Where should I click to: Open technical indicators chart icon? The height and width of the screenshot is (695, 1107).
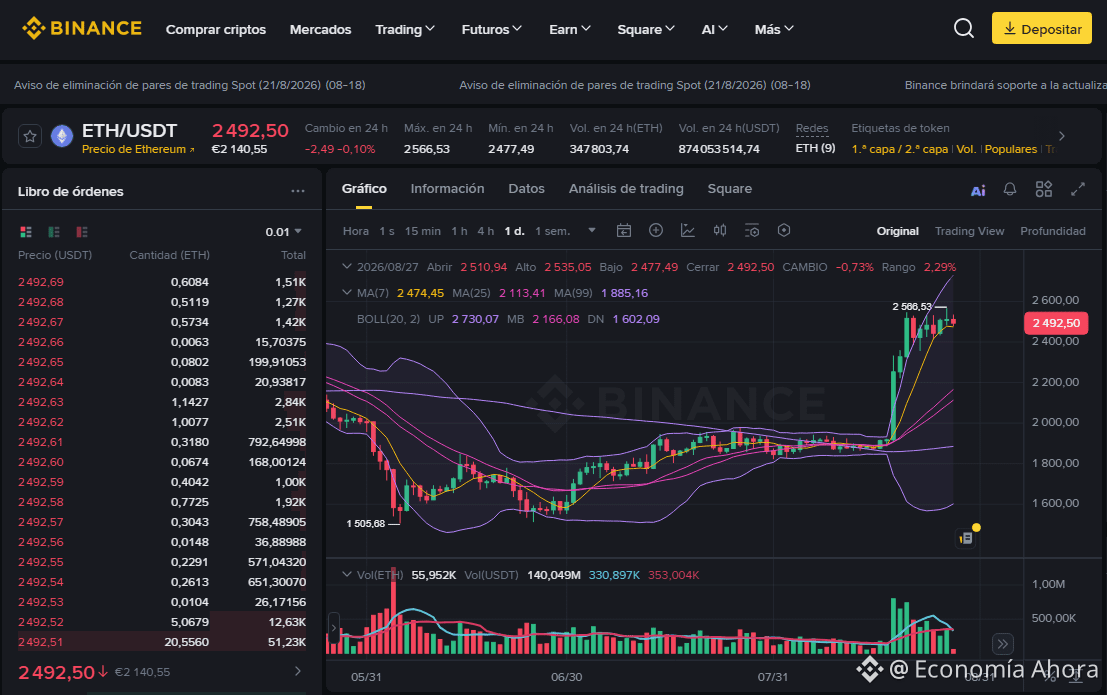pos(688,230)
